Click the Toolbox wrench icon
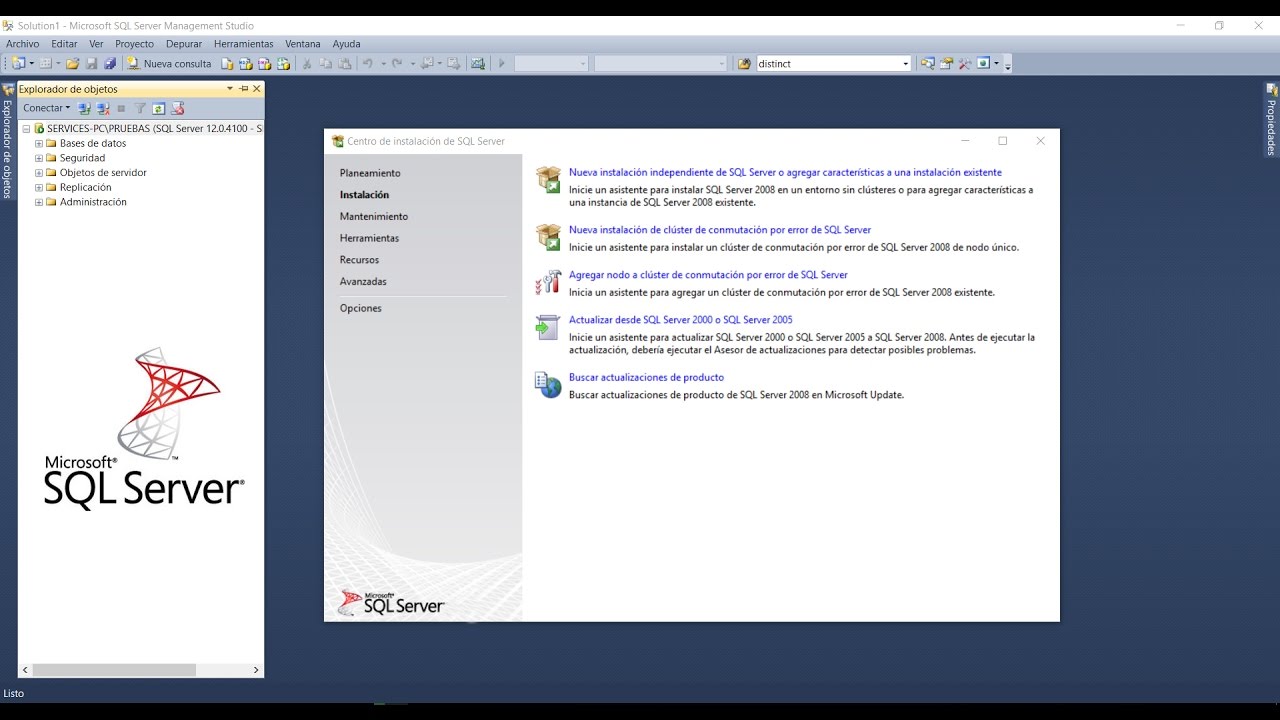 (x=965, y=63)
